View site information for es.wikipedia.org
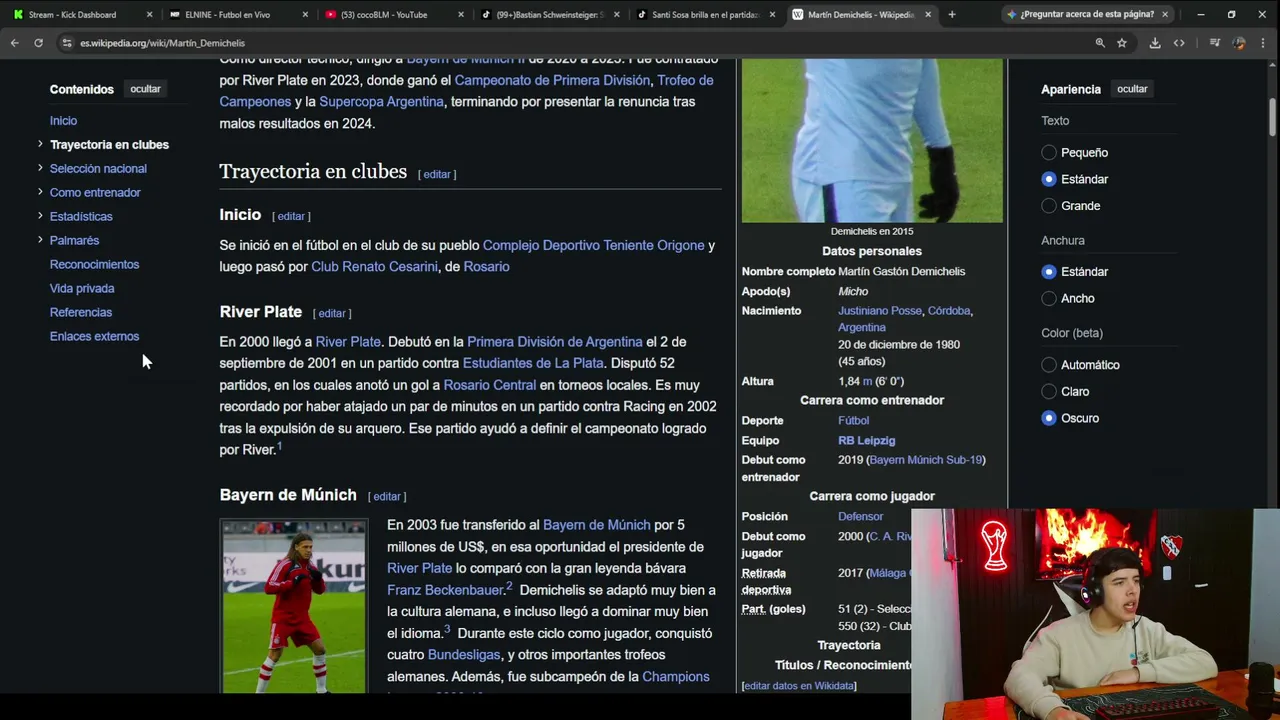This screenshot has height=720, width=1280. coord(67,43)
